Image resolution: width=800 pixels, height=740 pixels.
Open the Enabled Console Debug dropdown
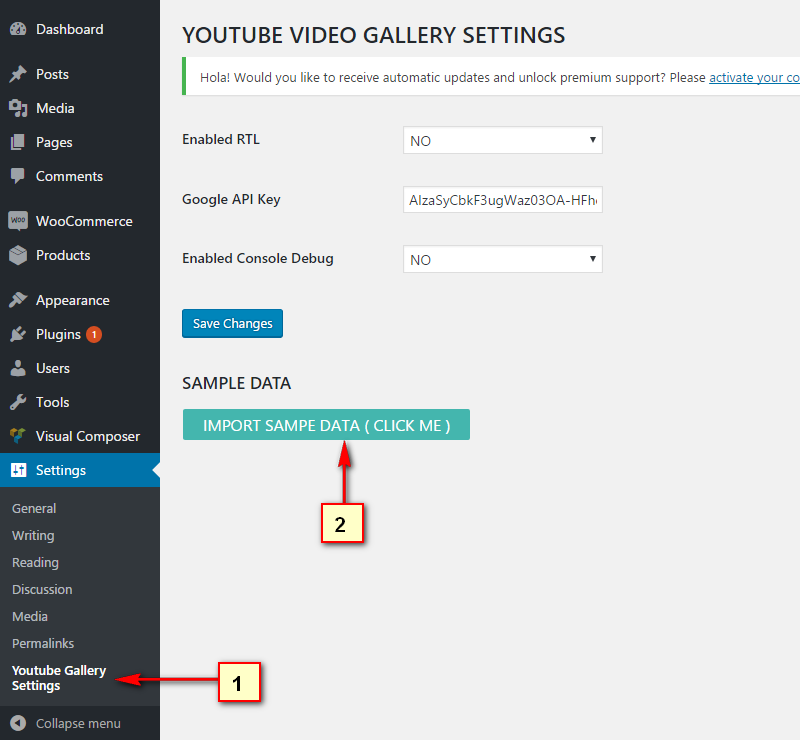pos(502,260)
